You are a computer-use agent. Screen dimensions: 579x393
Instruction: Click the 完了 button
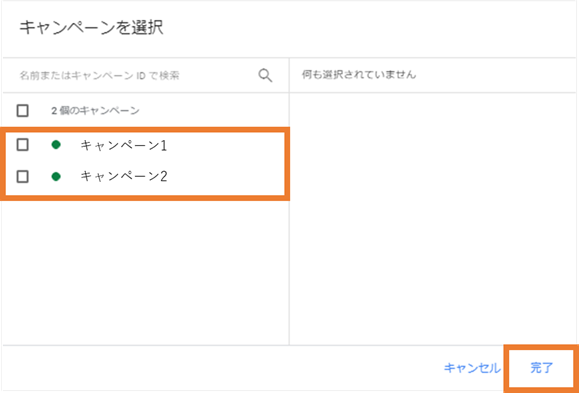click(x=541, y=368)
